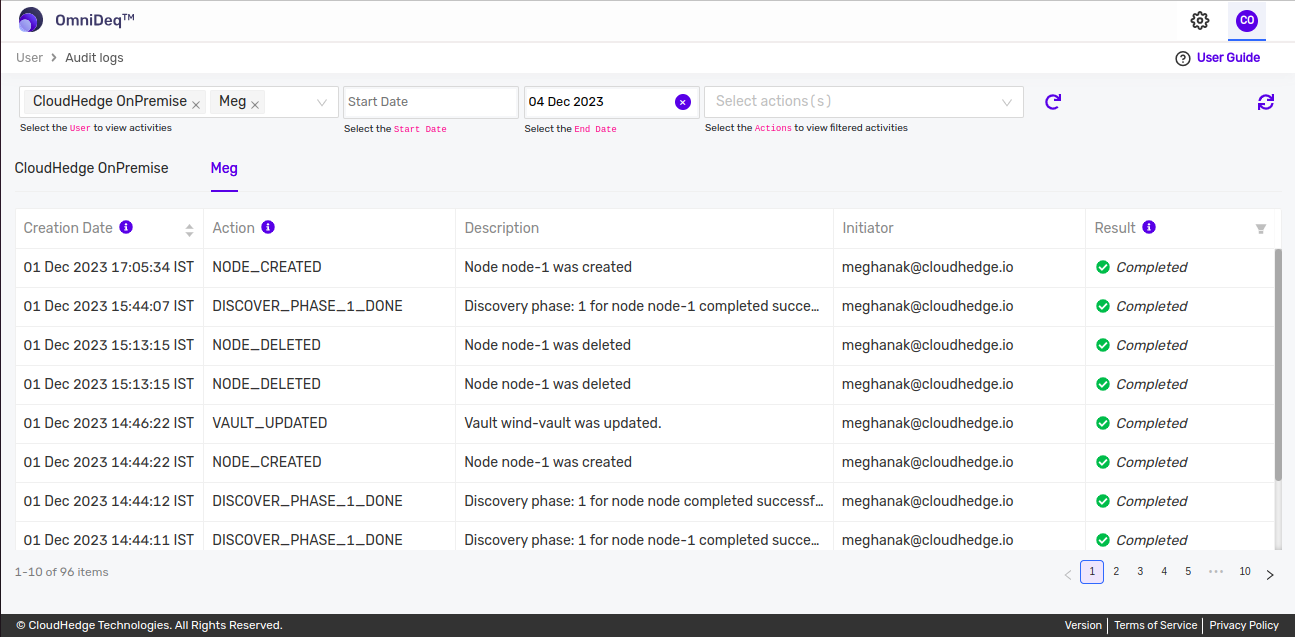Open the CO user avatar menu
The width and height of the screenshot is (1295, 637).
tap(1247, 20)
